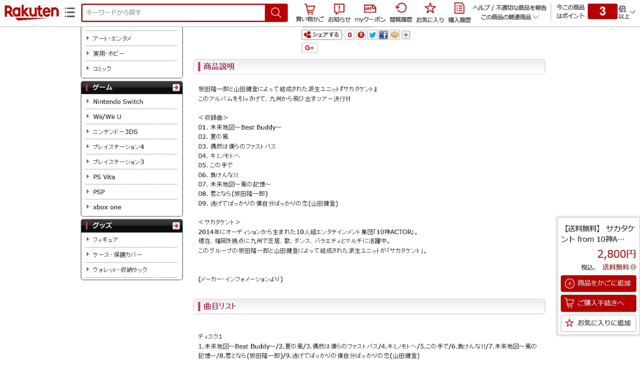This screenshot has width=640, height=375.
Task: Click track '06. 負けんな!!'
Action: coord(218,175)
